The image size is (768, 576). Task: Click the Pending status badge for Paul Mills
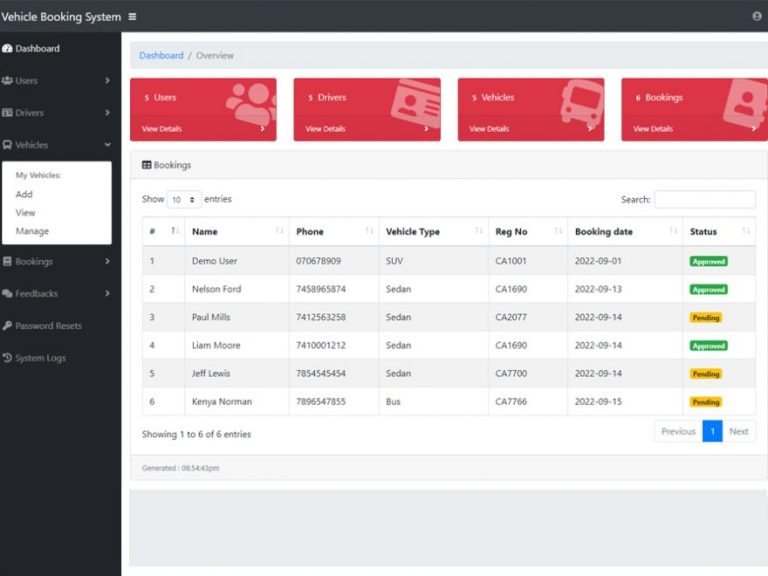coord(706,318)
